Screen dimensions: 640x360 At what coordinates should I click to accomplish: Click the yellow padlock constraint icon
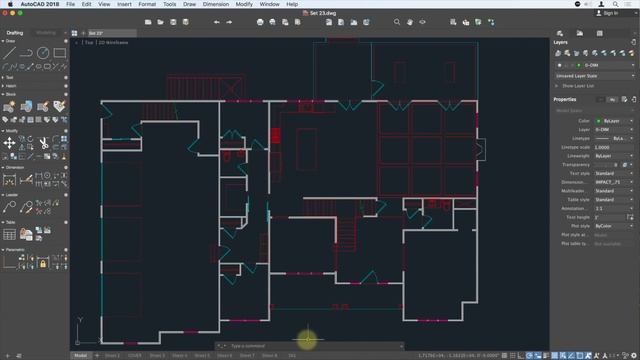pyautogui.click(x=43, y=264)
